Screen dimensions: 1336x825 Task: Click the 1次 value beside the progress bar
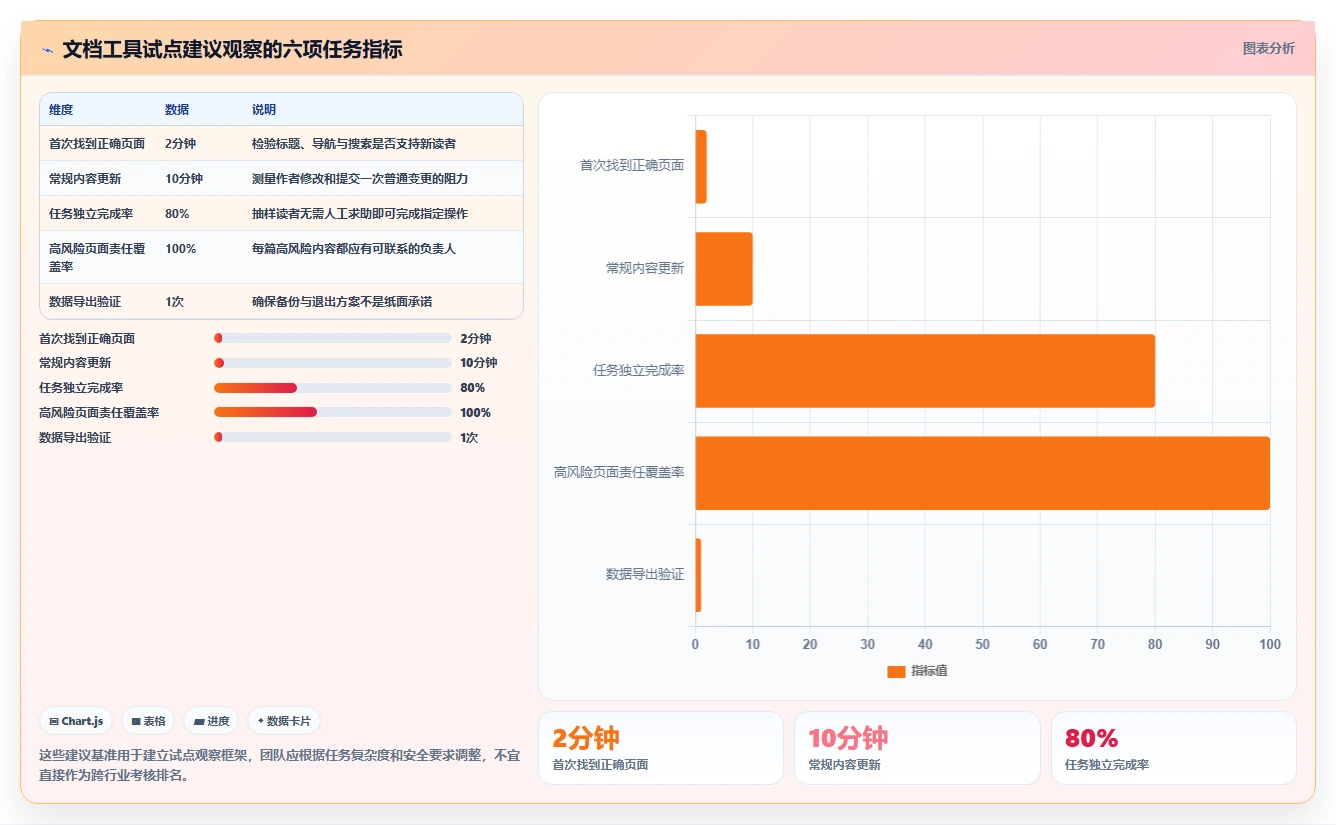coord(469,438)
